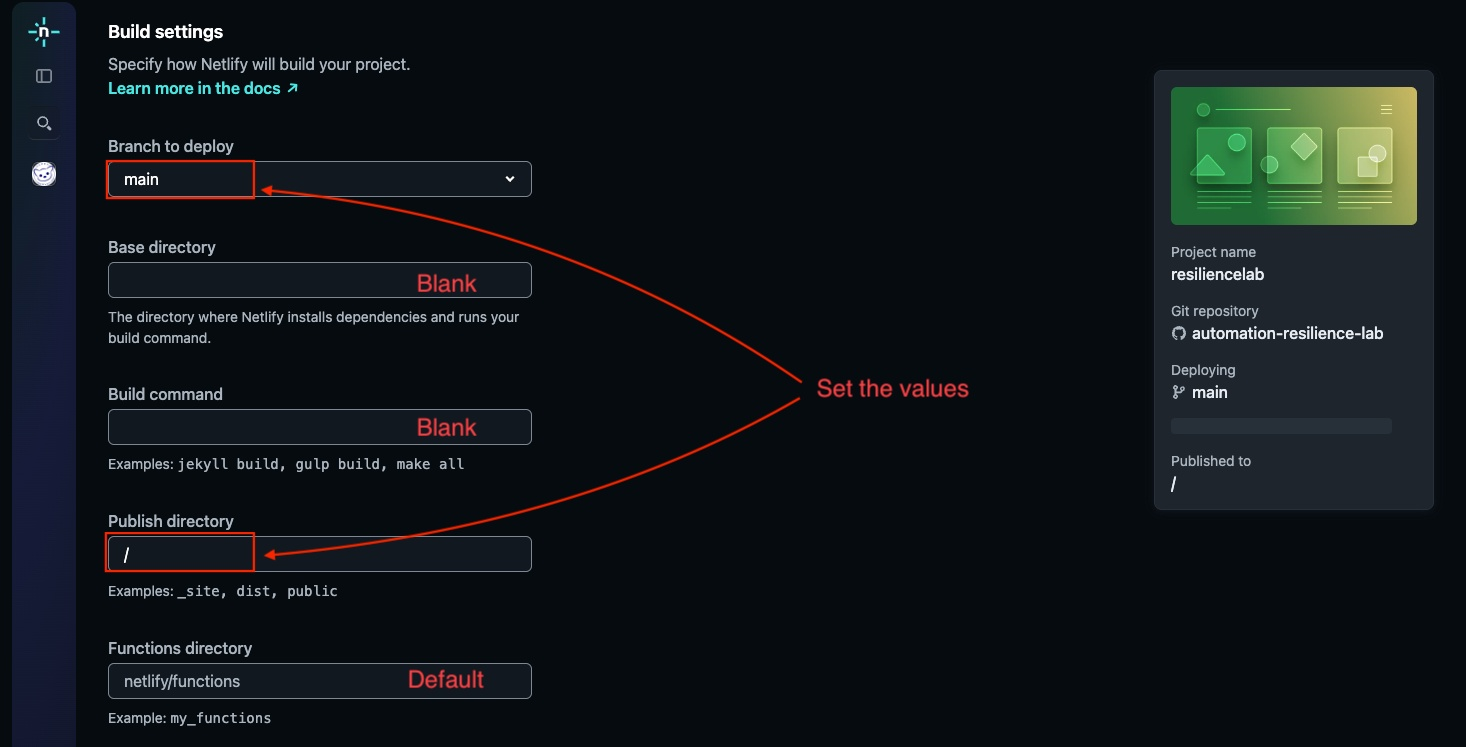Open the Branch to deploy dropdown

tap(320, 179)
